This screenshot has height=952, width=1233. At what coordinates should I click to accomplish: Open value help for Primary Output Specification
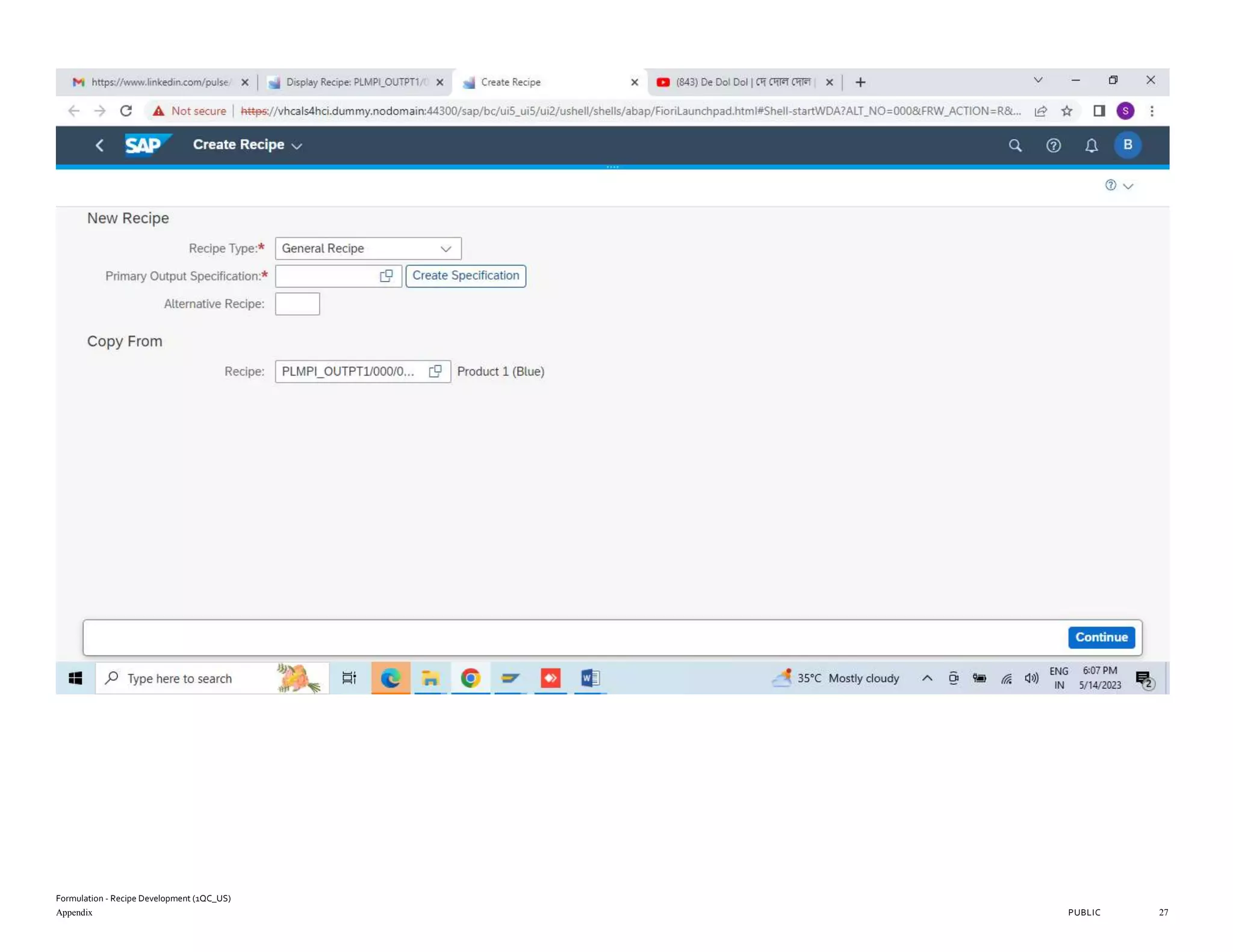(x=386, y=276)
